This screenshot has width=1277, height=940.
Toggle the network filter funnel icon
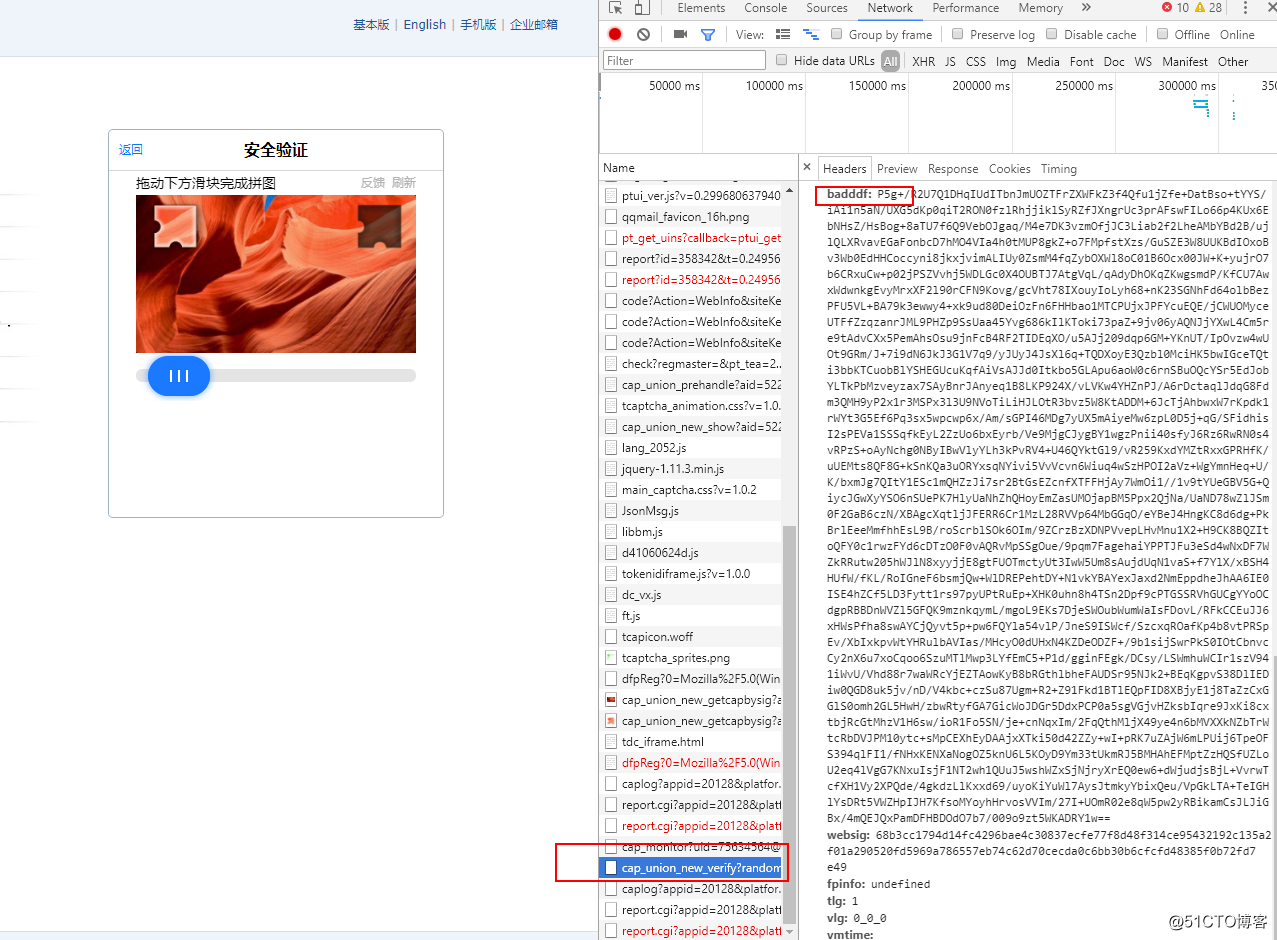(x=708, y=34)
